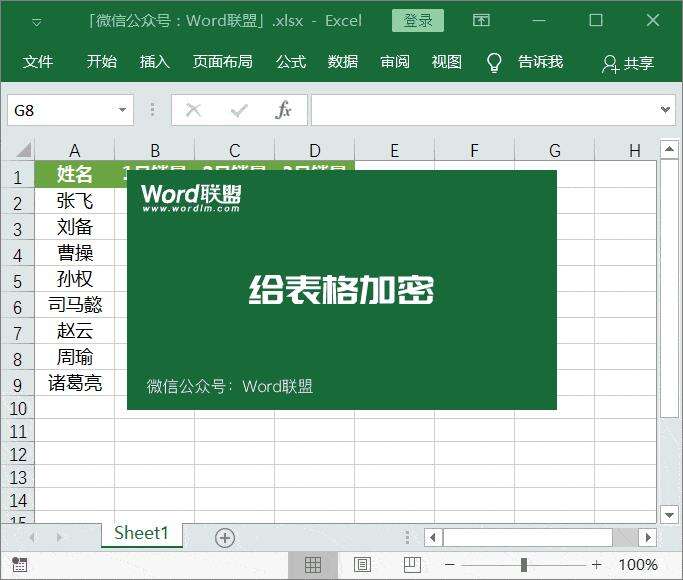Click cell containing 刘备

[74, 227]
